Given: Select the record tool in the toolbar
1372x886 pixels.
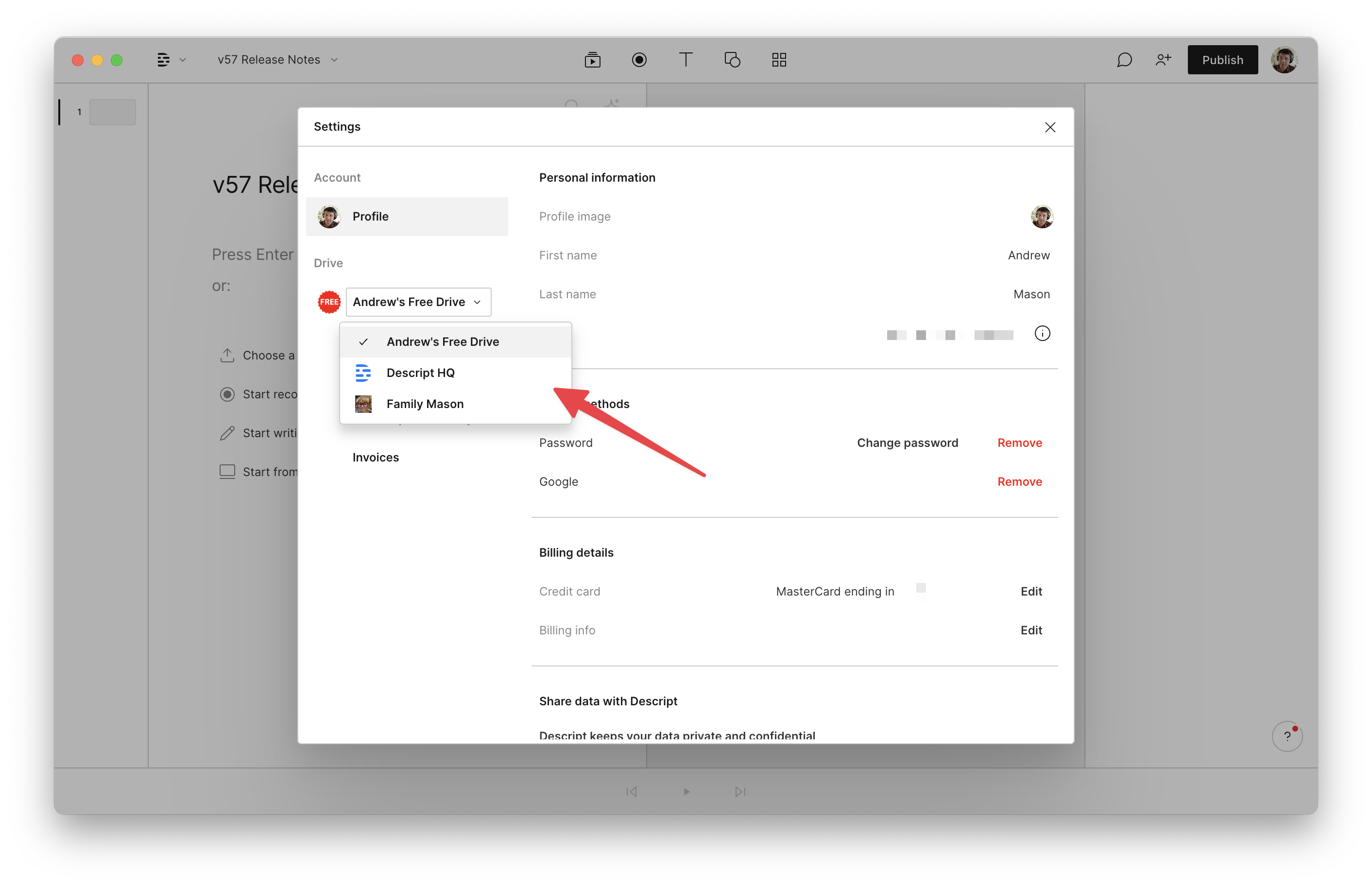Looking at the screenshot, I should [638, 59].
